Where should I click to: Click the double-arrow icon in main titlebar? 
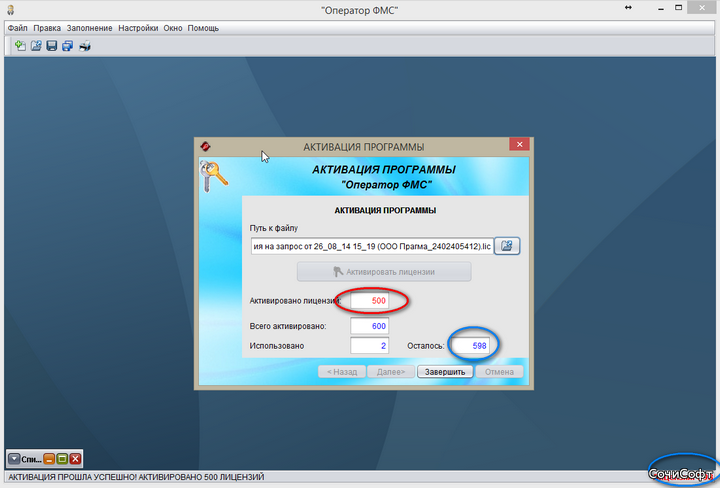(x=628, y=8)
